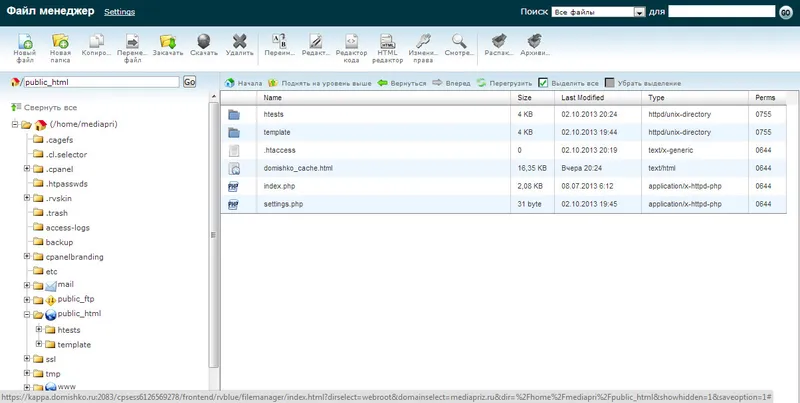Screen dimensions: 800x403
Task: Click the index.php PHP file icon
Action: [x=233, y=187]
